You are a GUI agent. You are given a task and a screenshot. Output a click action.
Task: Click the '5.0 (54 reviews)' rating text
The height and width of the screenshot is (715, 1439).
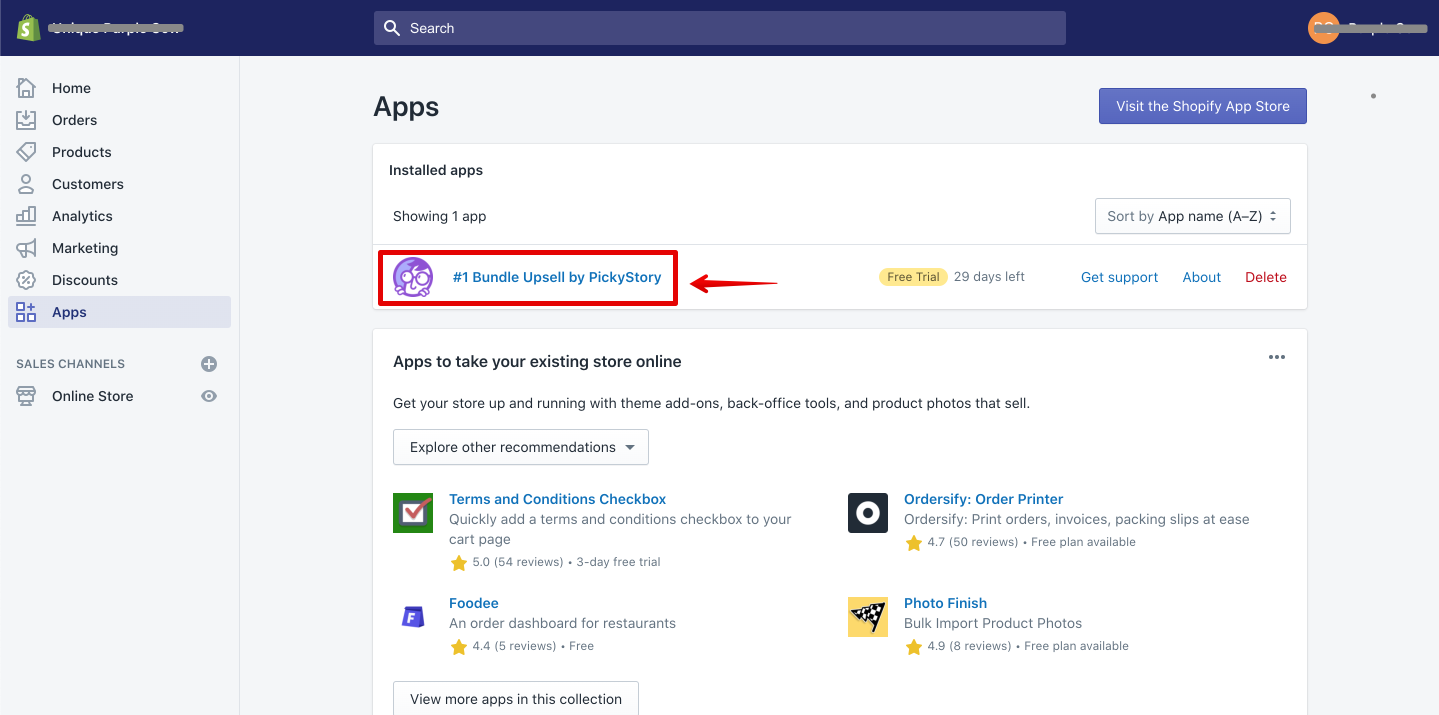coord(518,562)
